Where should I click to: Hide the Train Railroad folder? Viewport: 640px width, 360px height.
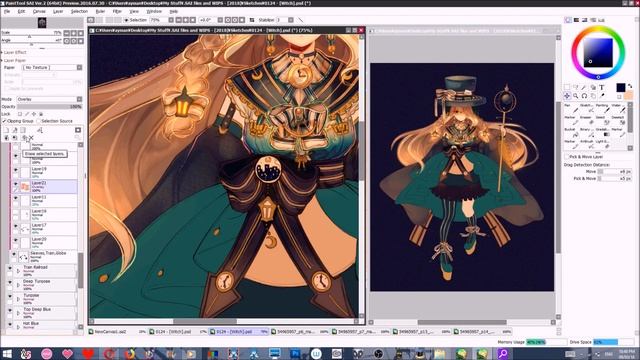click(10, 269)
